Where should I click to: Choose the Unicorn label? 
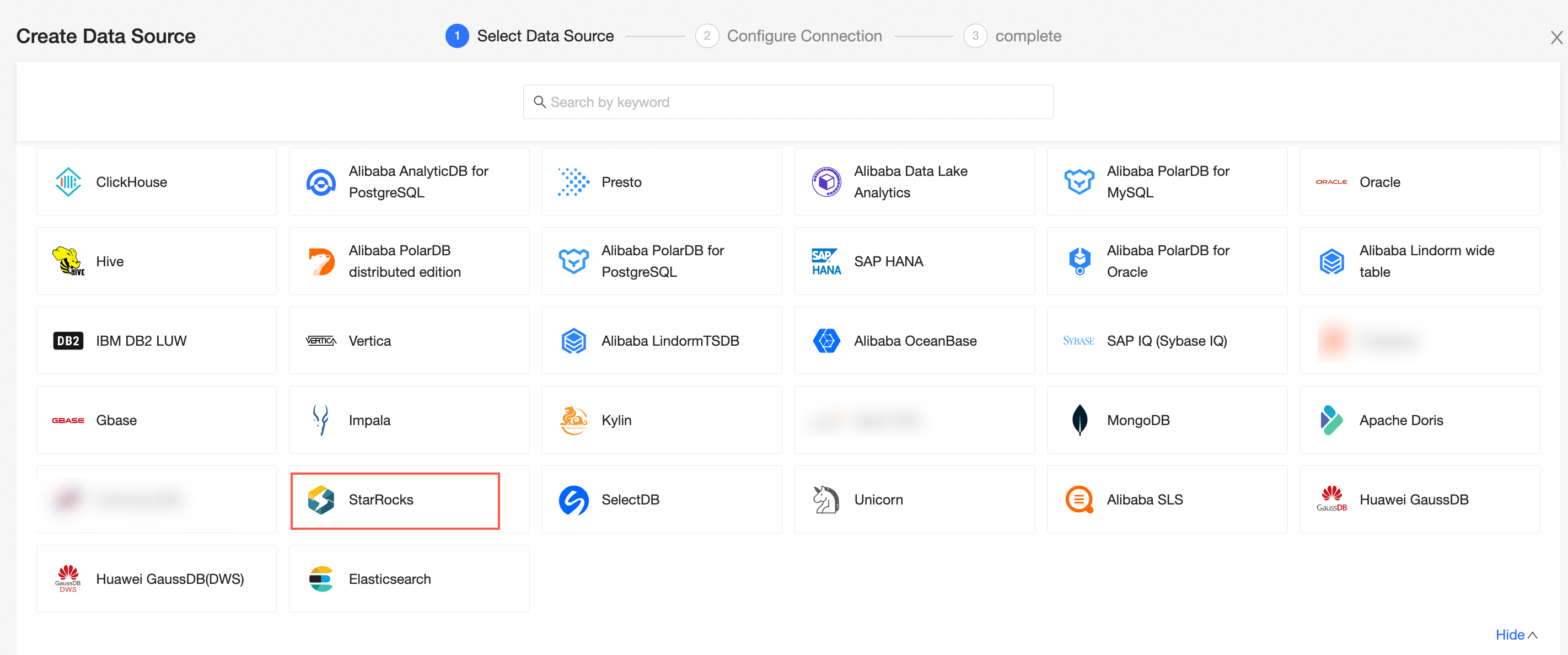click(x=878, y=500)
